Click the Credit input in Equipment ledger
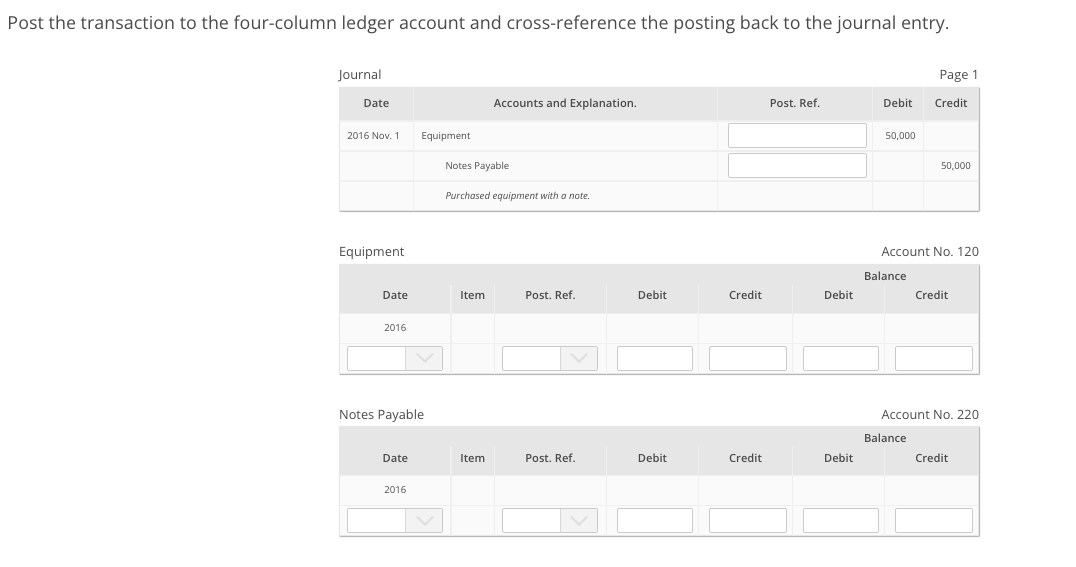This screenshot has width=1076, height=567. 747,358
